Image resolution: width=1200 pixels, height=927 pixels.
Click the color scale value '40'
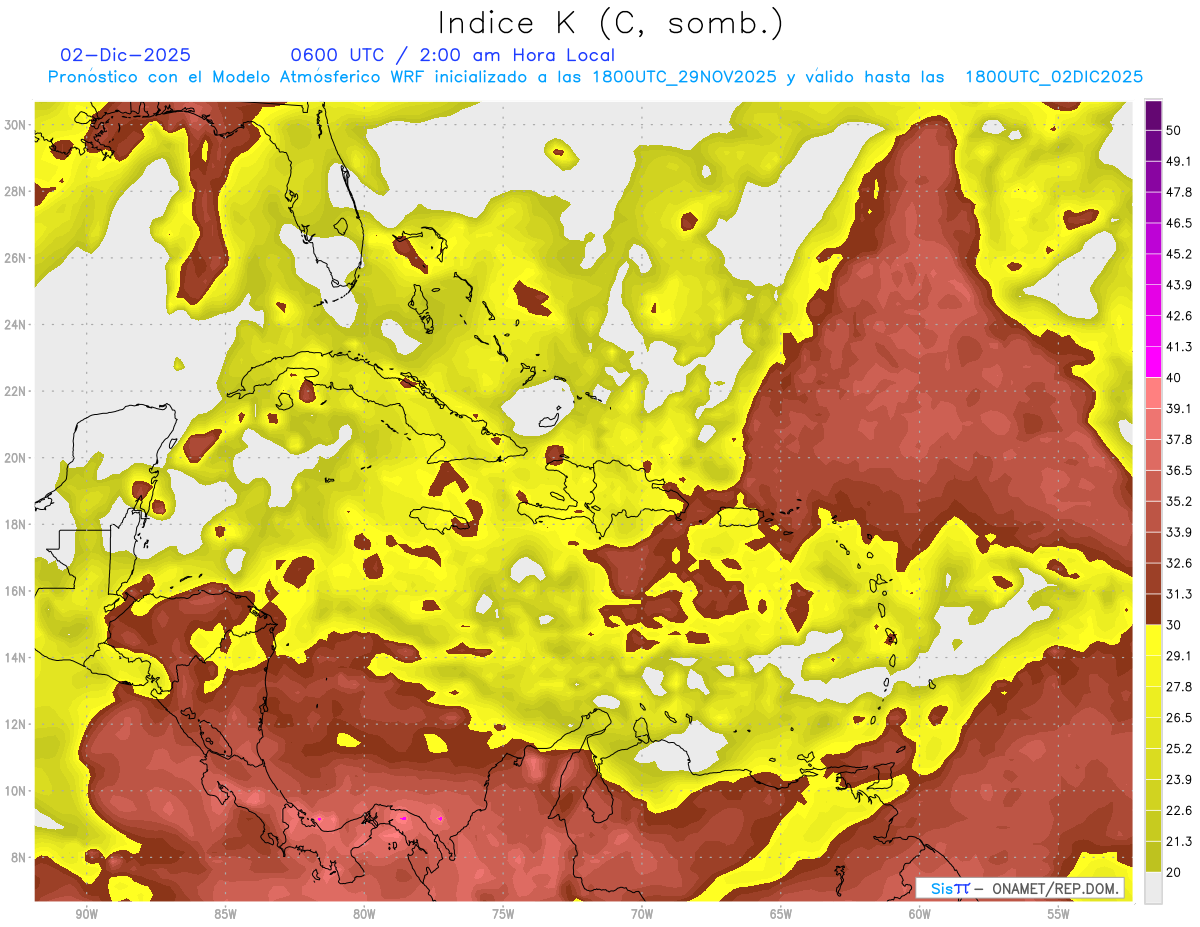[1174, 378]
